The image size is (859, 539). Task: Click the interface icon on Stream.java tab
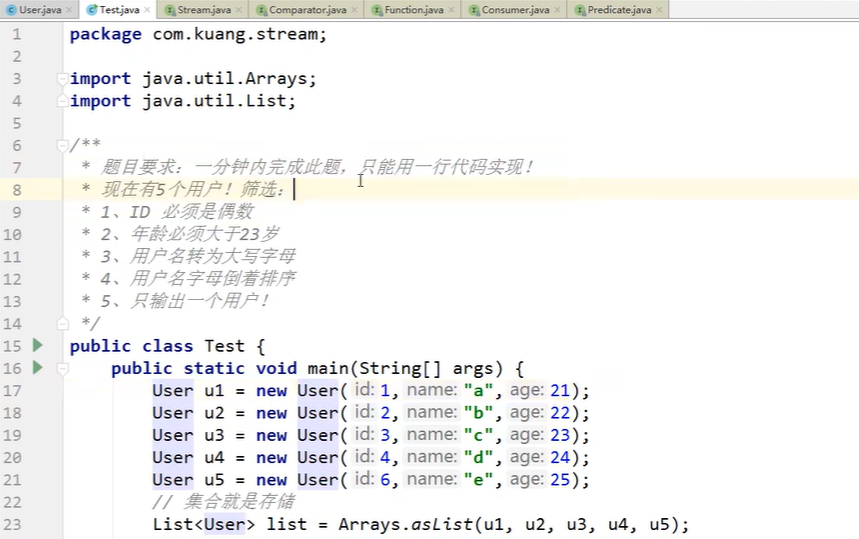click(170, 10)
